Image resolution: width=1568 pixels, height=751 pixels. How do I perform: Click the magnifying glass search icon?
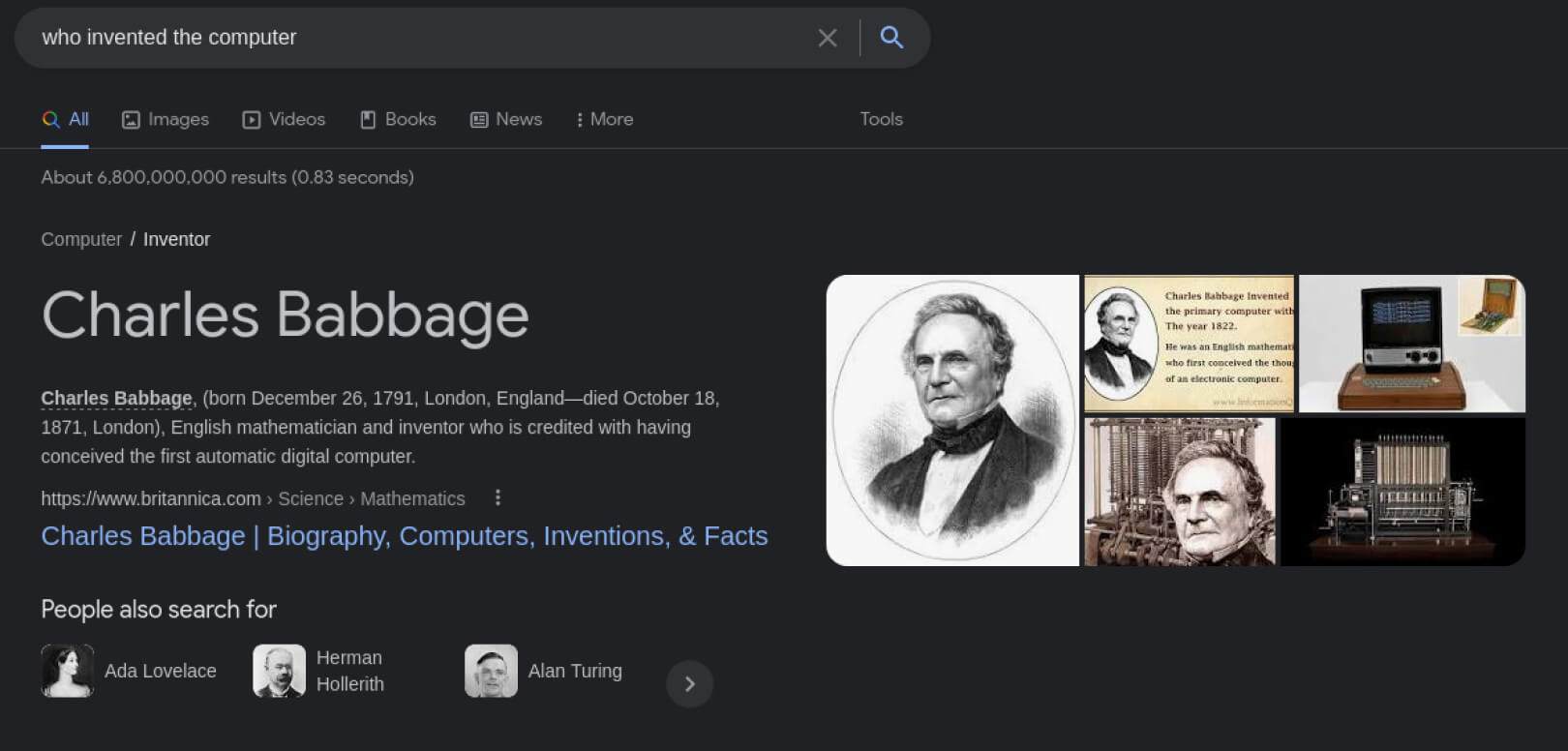click(x=891, y=38)
